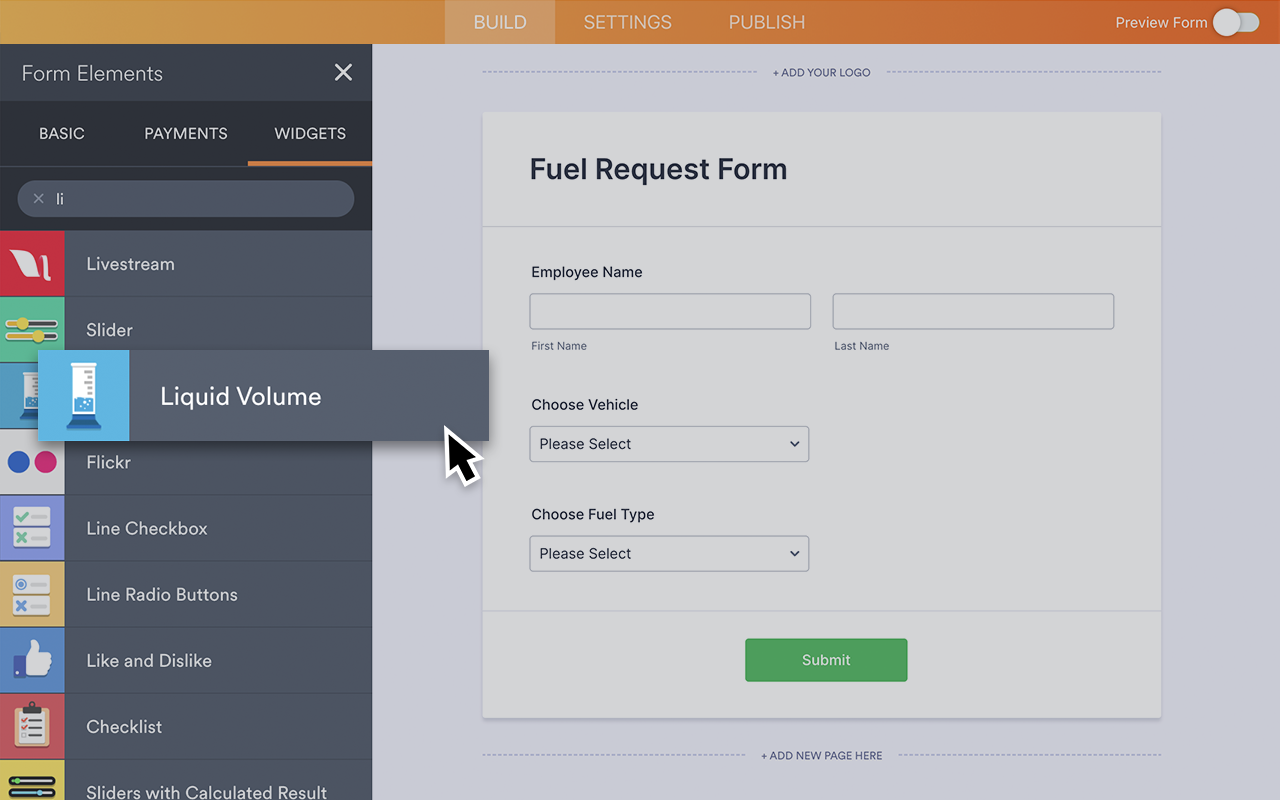Clear the widget search field
Screen dimensions: 1280x800
pos(38,198)
